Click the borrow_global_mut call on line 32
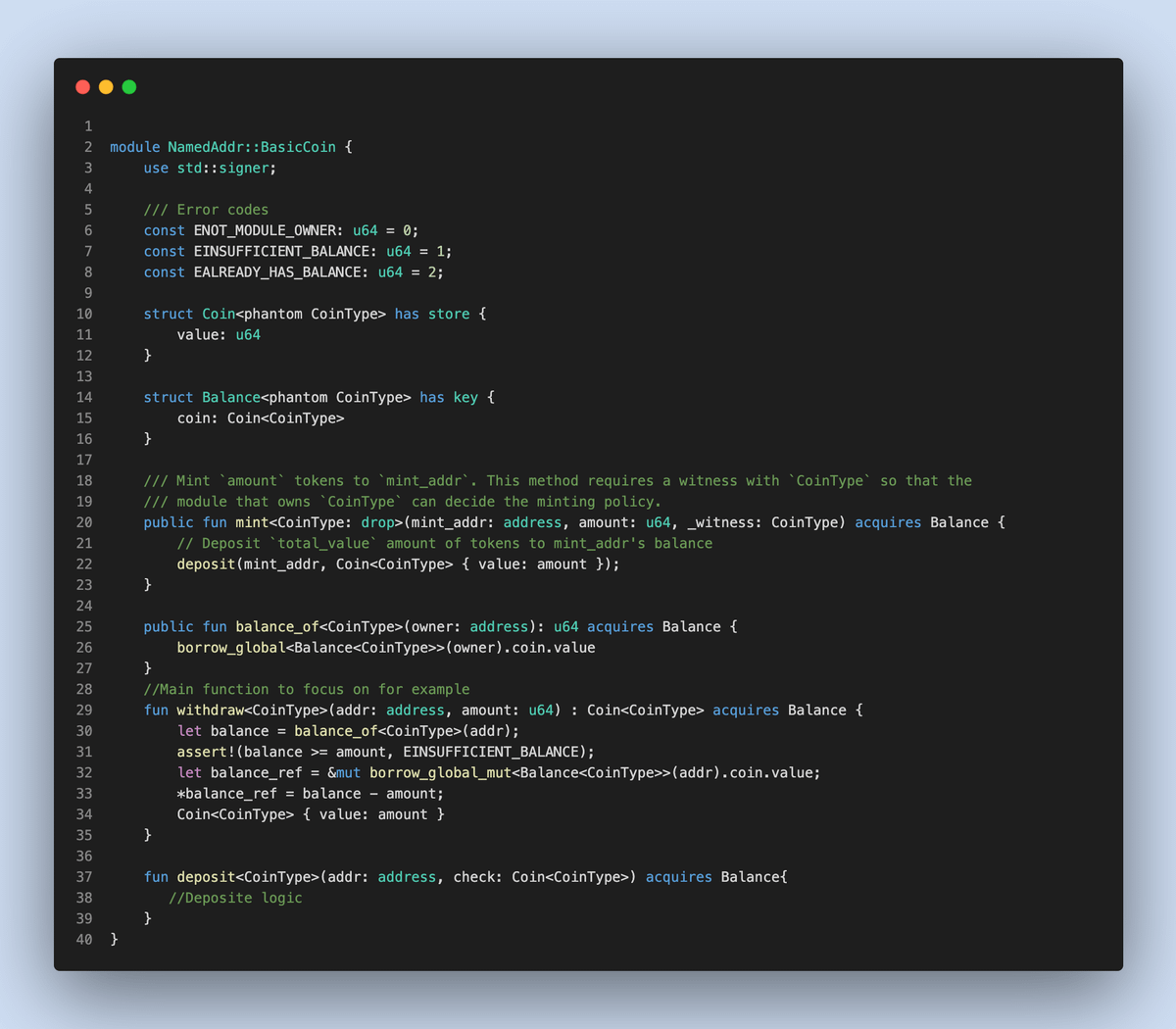This screenshot has width=1176, height=1029. pyautogui.click(x=440, y=773)
